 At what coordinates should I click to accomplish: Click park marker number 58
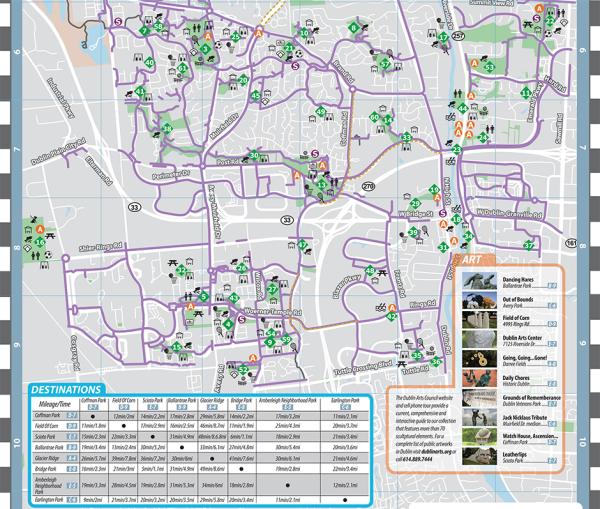click(x=158, y=27)
